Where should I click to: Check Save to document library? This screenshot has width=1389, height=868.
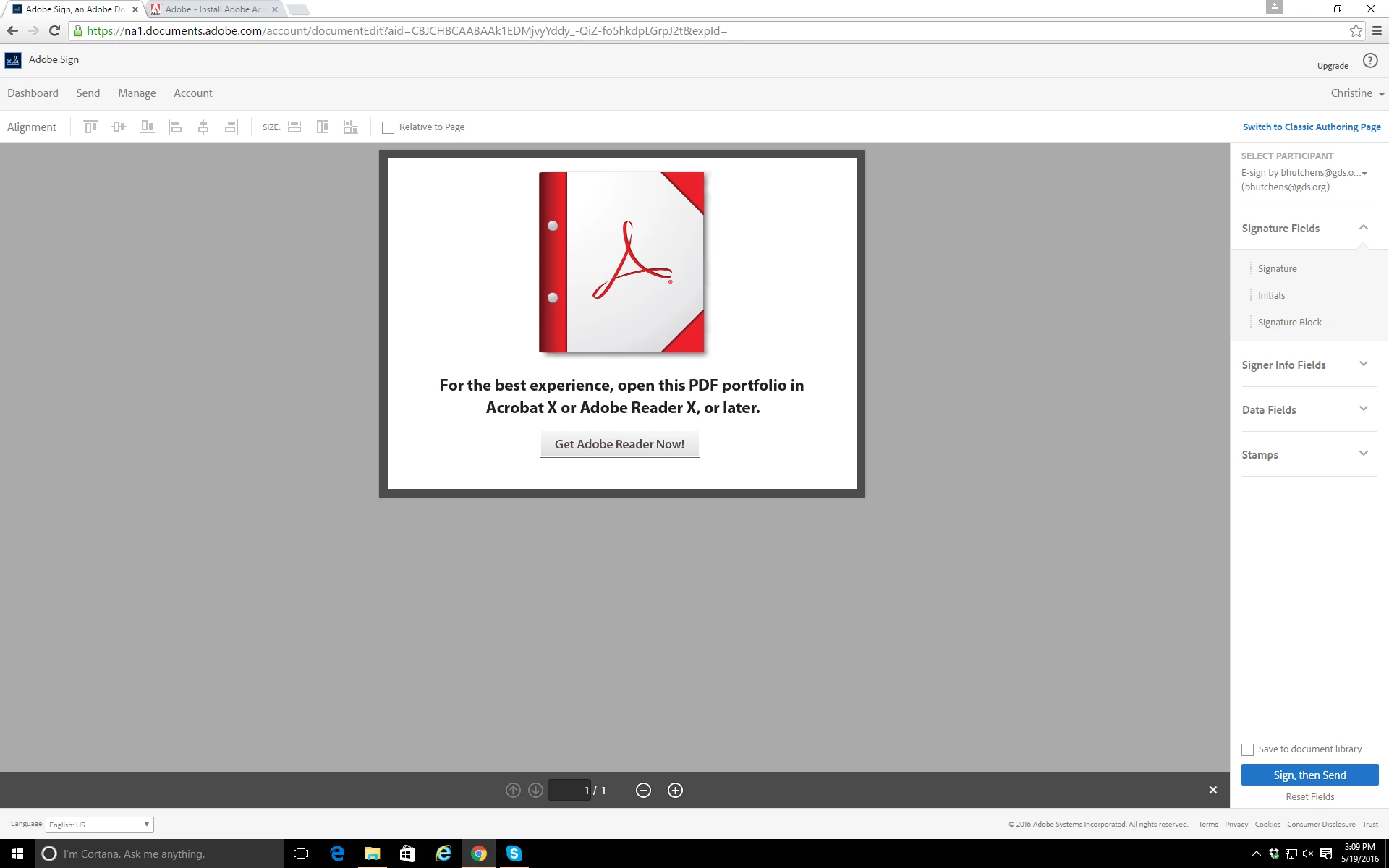coord(1247,749)
